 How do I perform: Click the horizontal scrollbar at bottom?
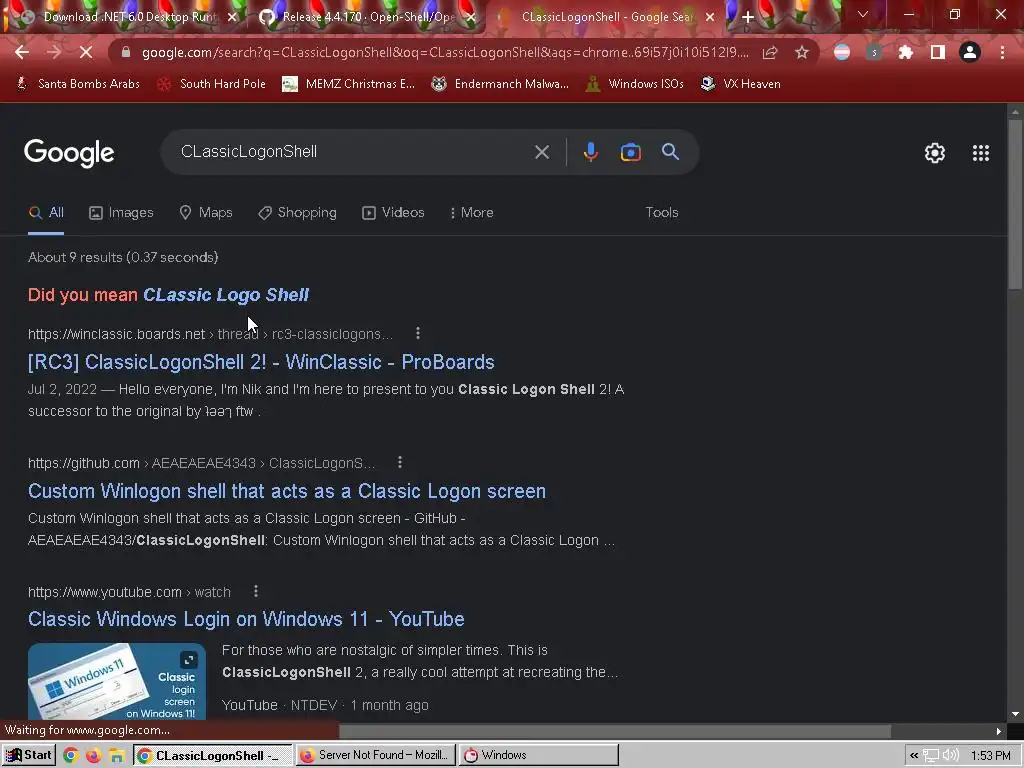pos(614,731)
